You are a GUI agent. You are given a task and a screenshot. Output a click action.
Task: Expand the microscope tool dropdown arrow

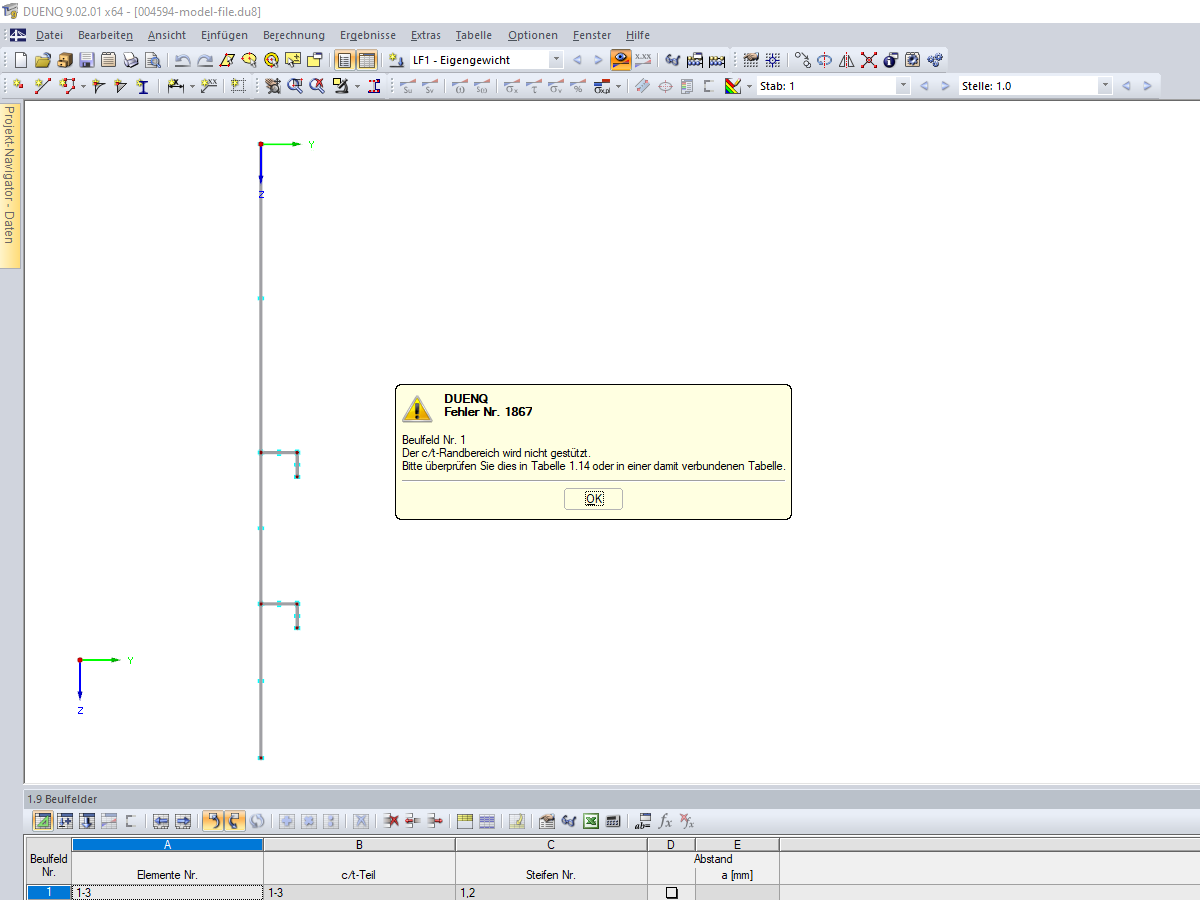357,86
